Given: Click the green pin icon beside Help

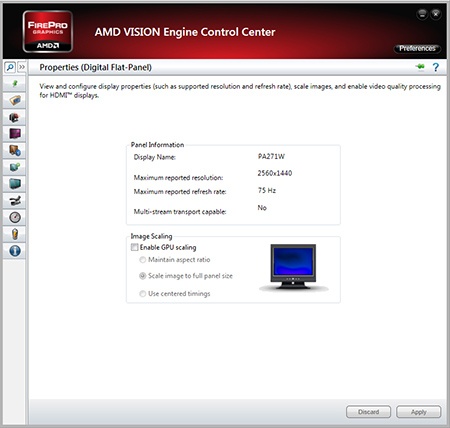Looking at the screenshot, I should pyautogui.click(x=420, y=67).
